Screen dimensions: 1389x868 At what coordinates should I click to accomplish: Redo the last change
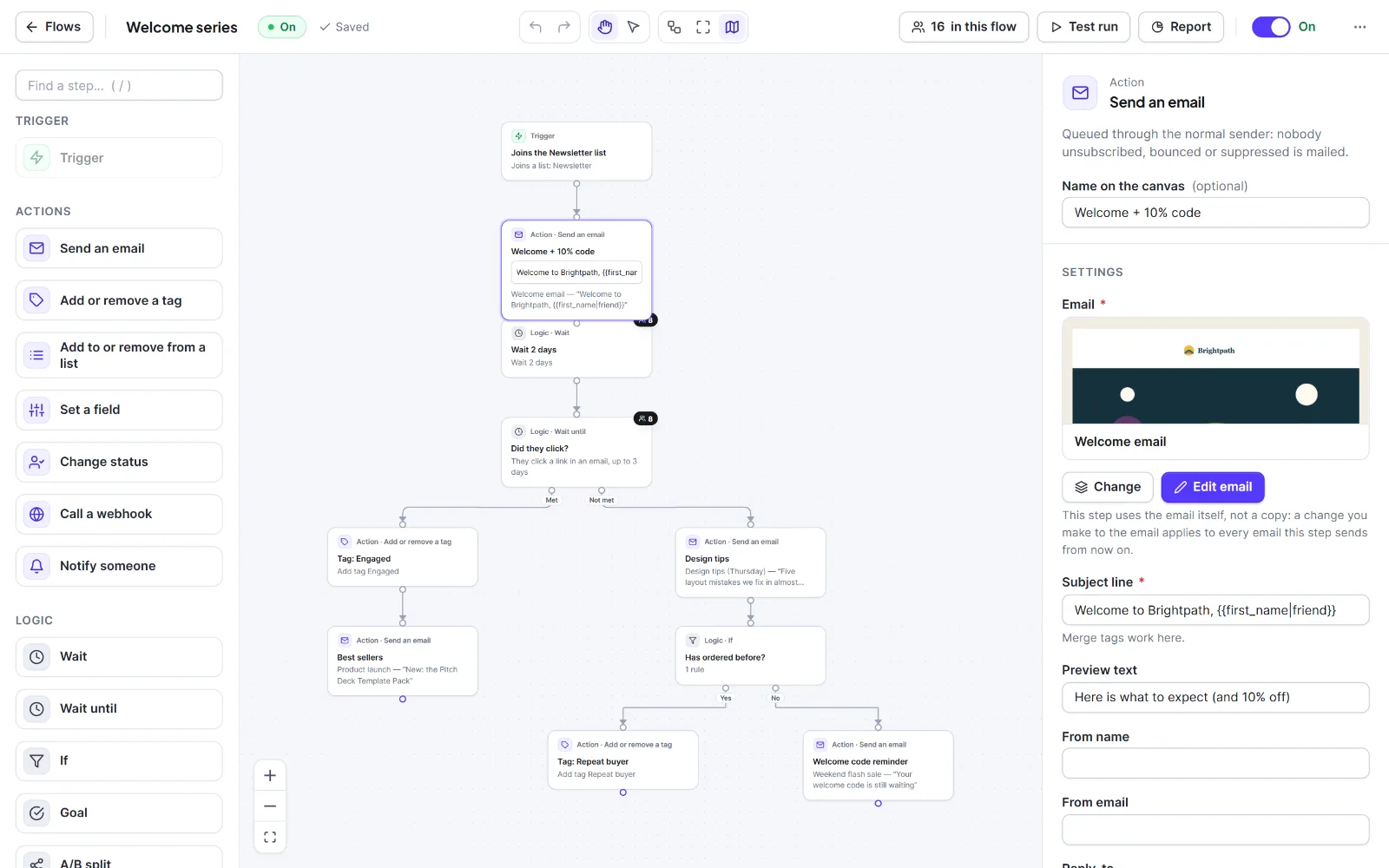pyautogui.click(x=564, y=27)
